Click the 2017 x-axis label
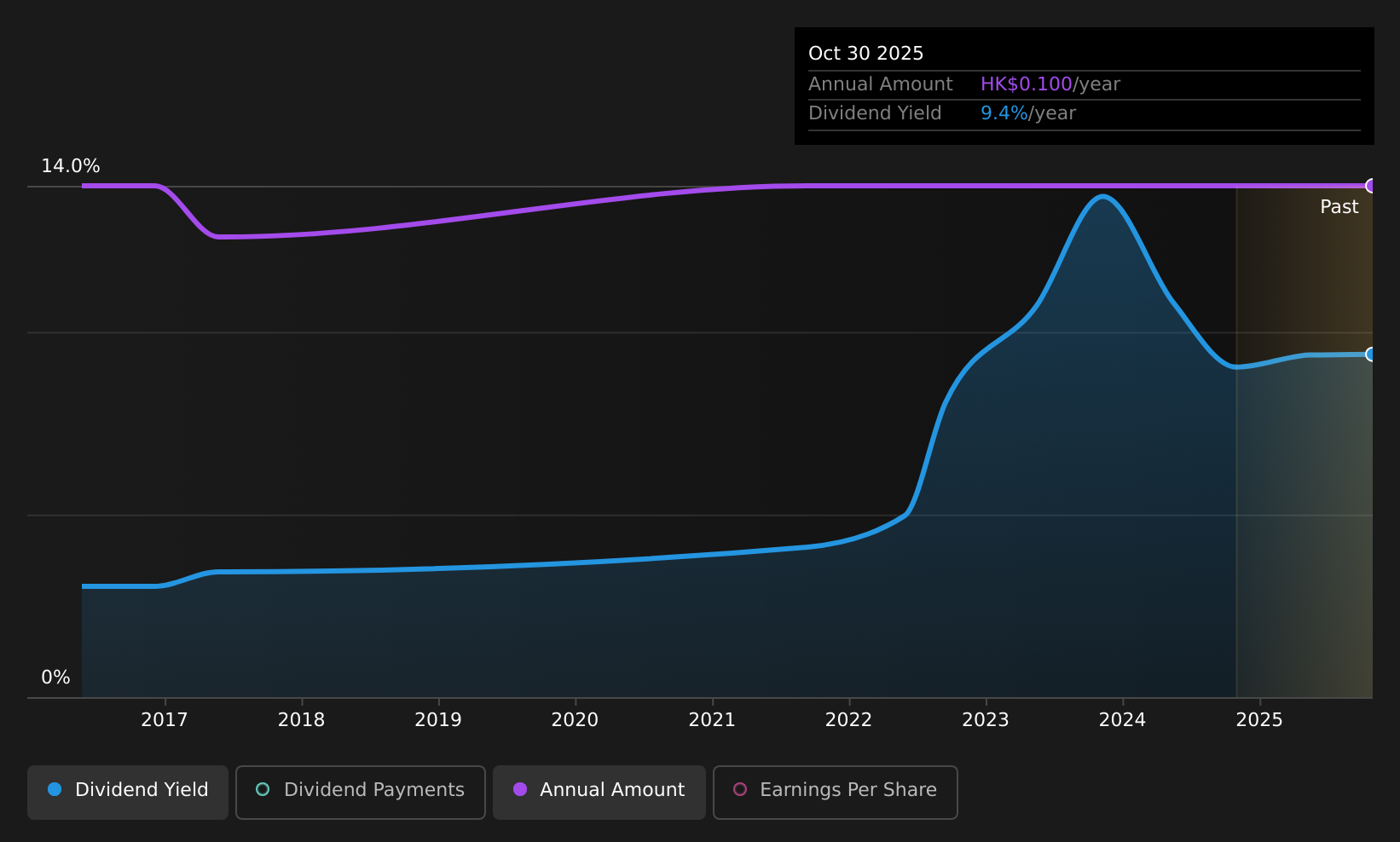 pyautogui.click(x=165, y=720)
